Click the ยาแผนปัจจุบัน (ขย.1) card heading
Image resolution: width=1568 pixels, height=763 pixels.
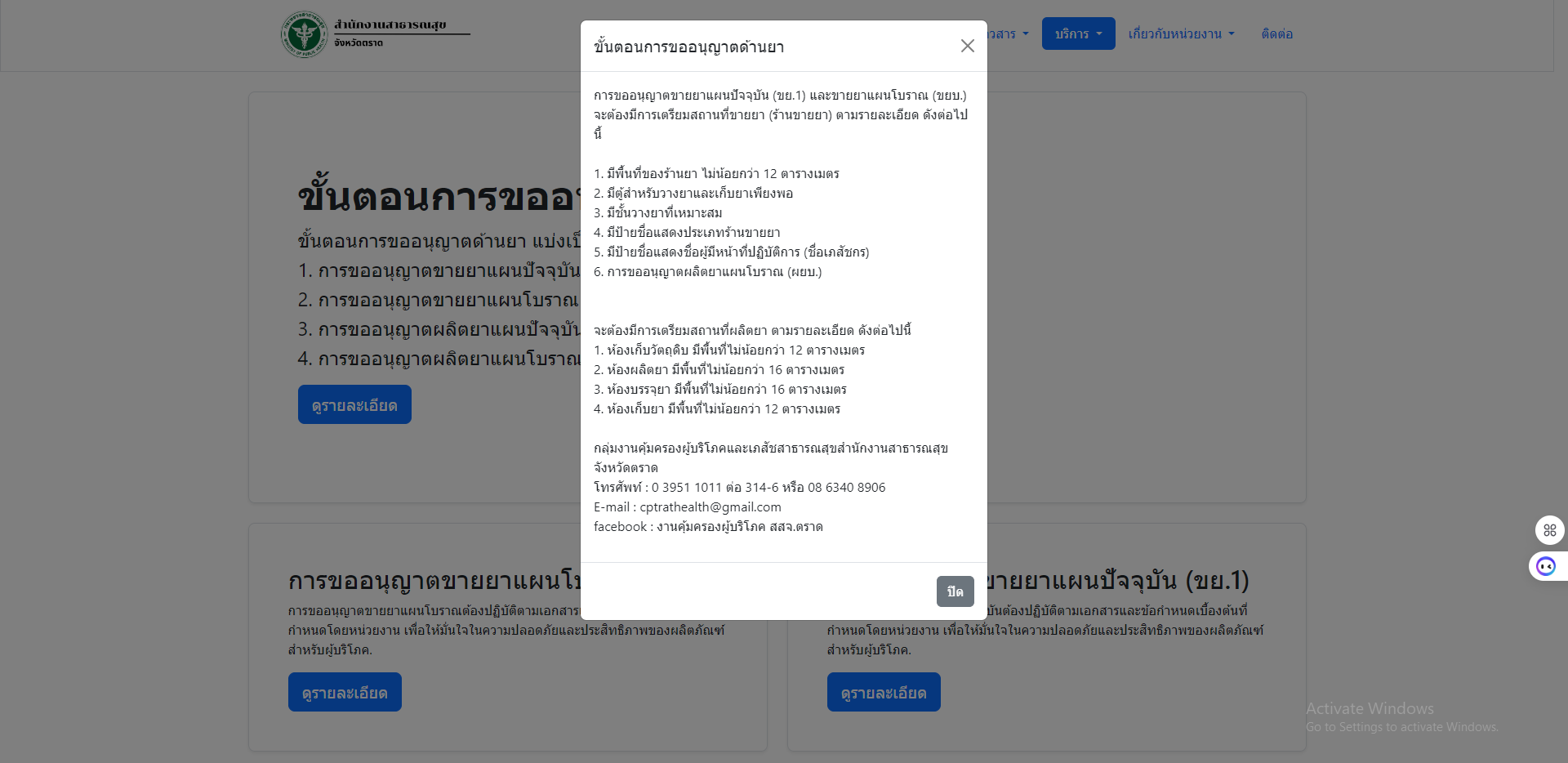coord(1119,581)
